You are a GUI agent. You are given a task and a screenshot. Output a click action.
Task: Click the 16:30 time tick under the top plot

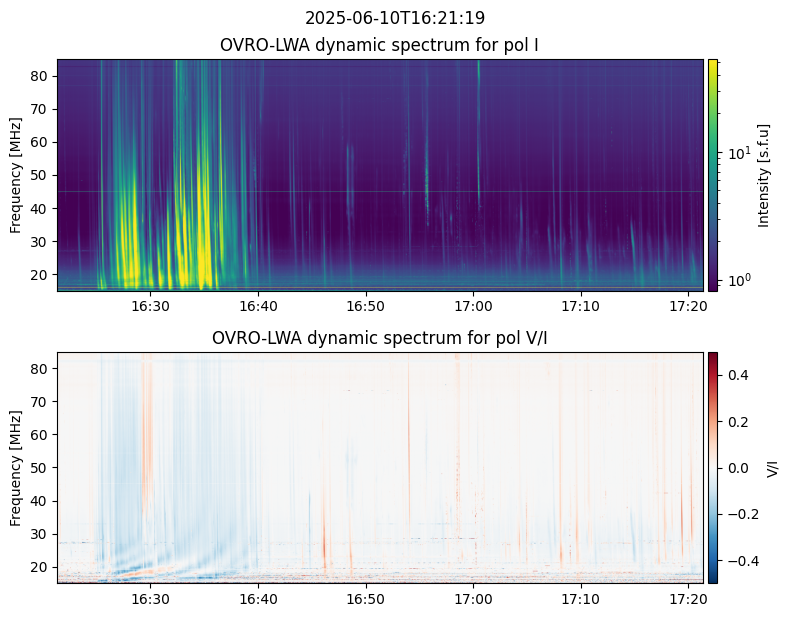(150, 305)
